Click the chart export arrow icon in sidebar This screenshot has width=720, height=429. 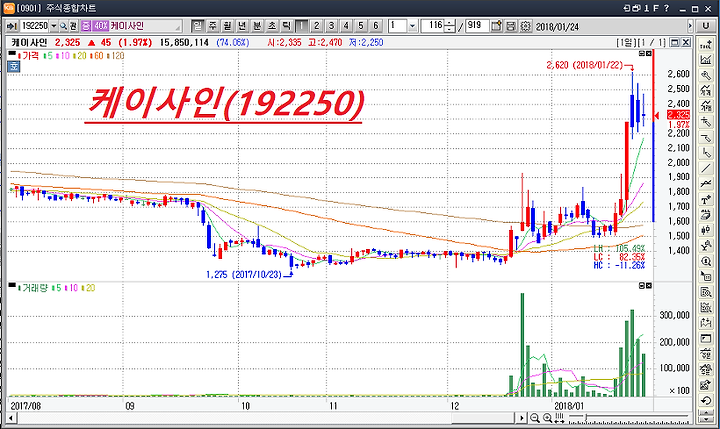pyautogui.click(x=706, y=385)
